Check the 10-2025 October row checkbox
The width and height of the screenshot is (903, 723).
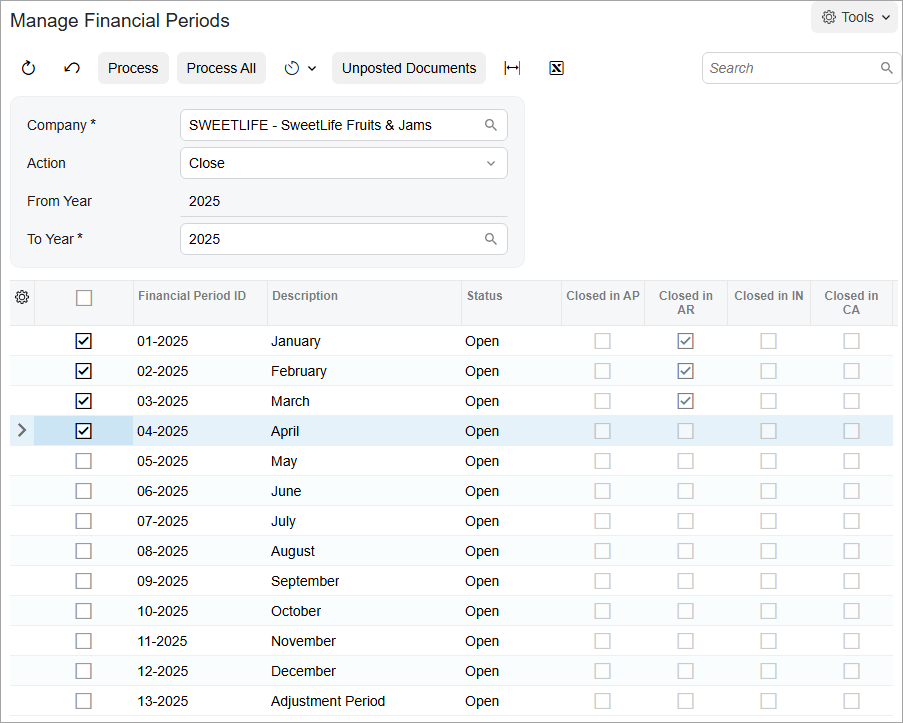pos(84,611)
